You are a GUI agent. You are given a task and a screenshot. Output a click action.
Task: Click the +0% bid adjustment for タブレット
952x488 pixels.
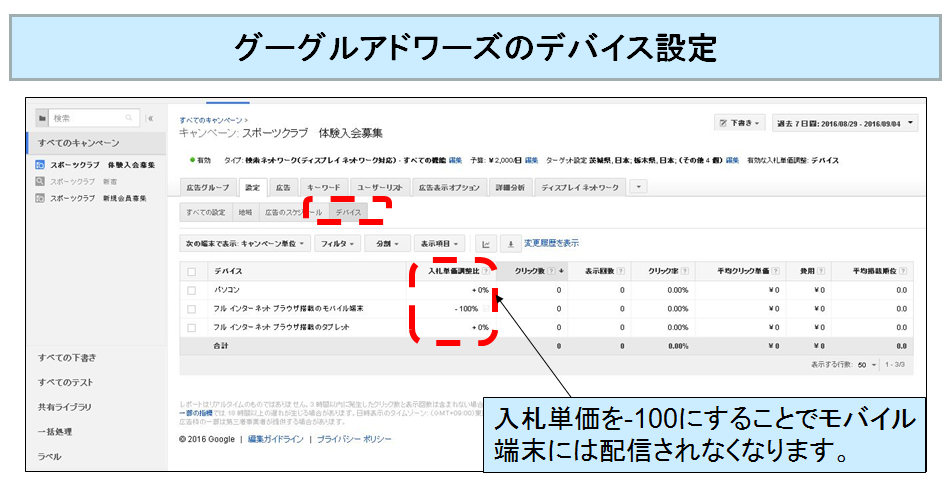tap(480, 327)
